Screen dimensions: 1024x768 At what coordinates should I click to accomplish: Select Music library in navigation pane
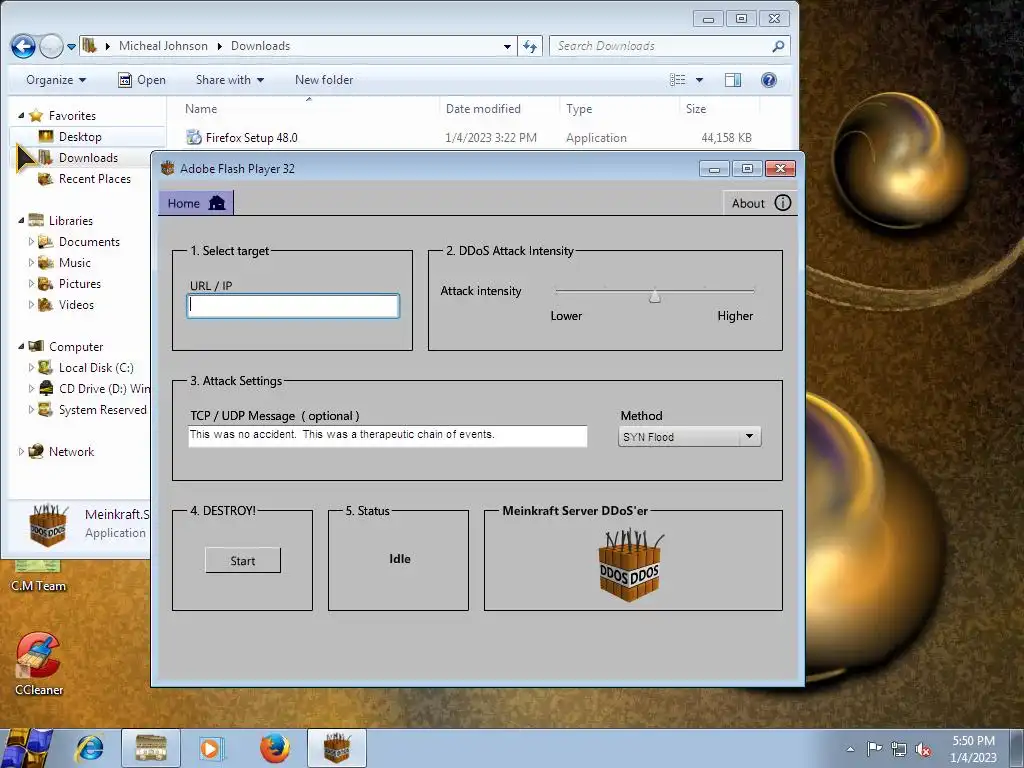pos(74,263)
